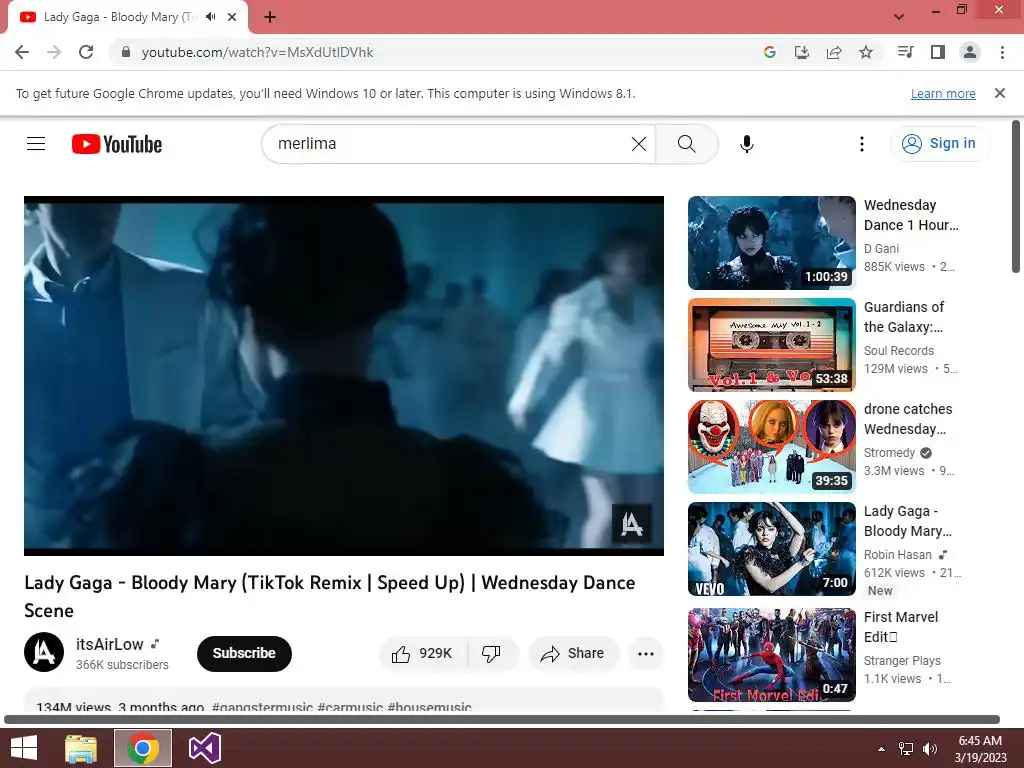Click the share this page icon
The image size is (1024, 768).
point(834,52)
